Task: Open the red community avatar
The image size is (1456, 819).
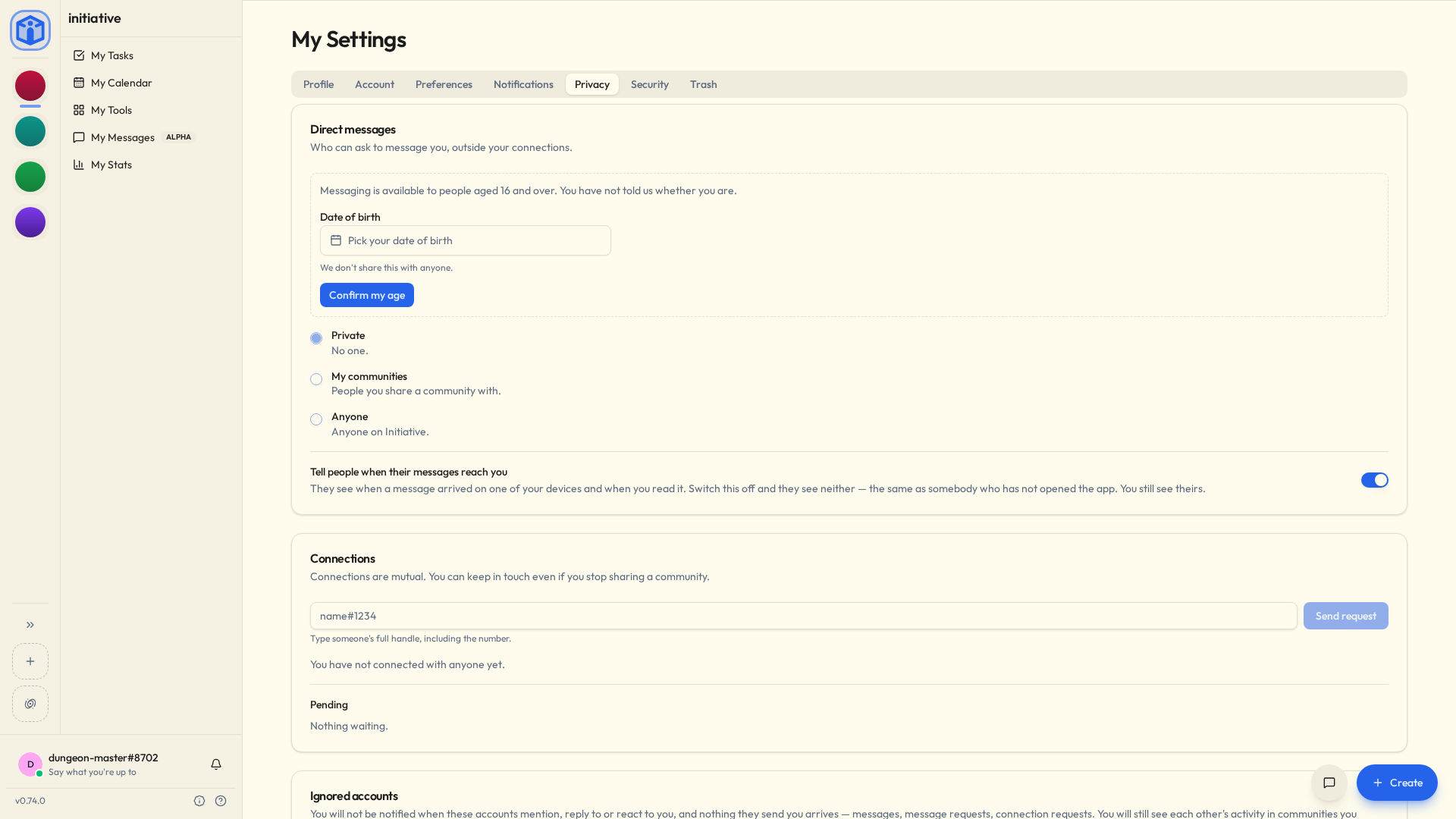Action: (x=30, y=86)
